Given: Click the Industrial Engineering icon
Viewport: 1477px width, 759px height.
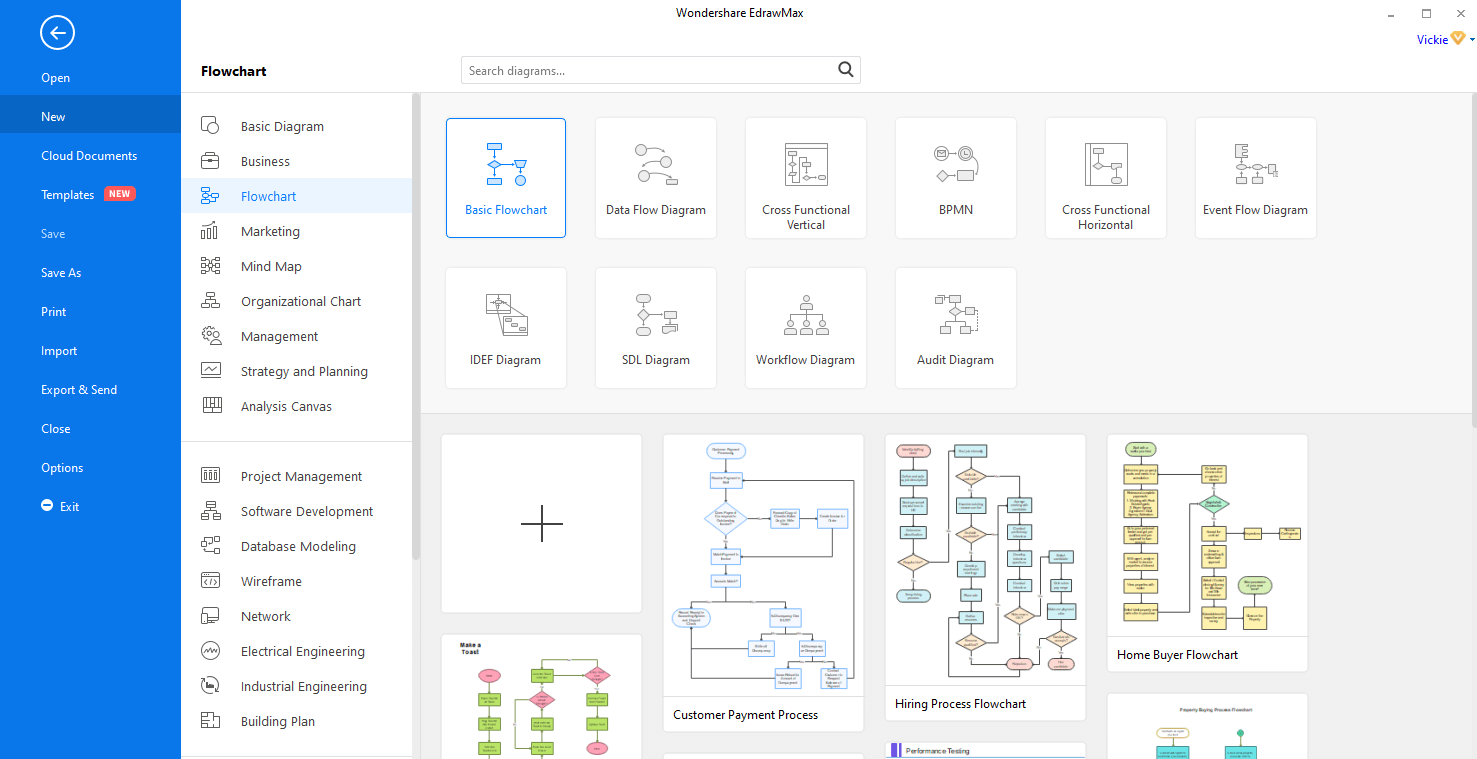Looking at the screenshot, I should point(210,686).
